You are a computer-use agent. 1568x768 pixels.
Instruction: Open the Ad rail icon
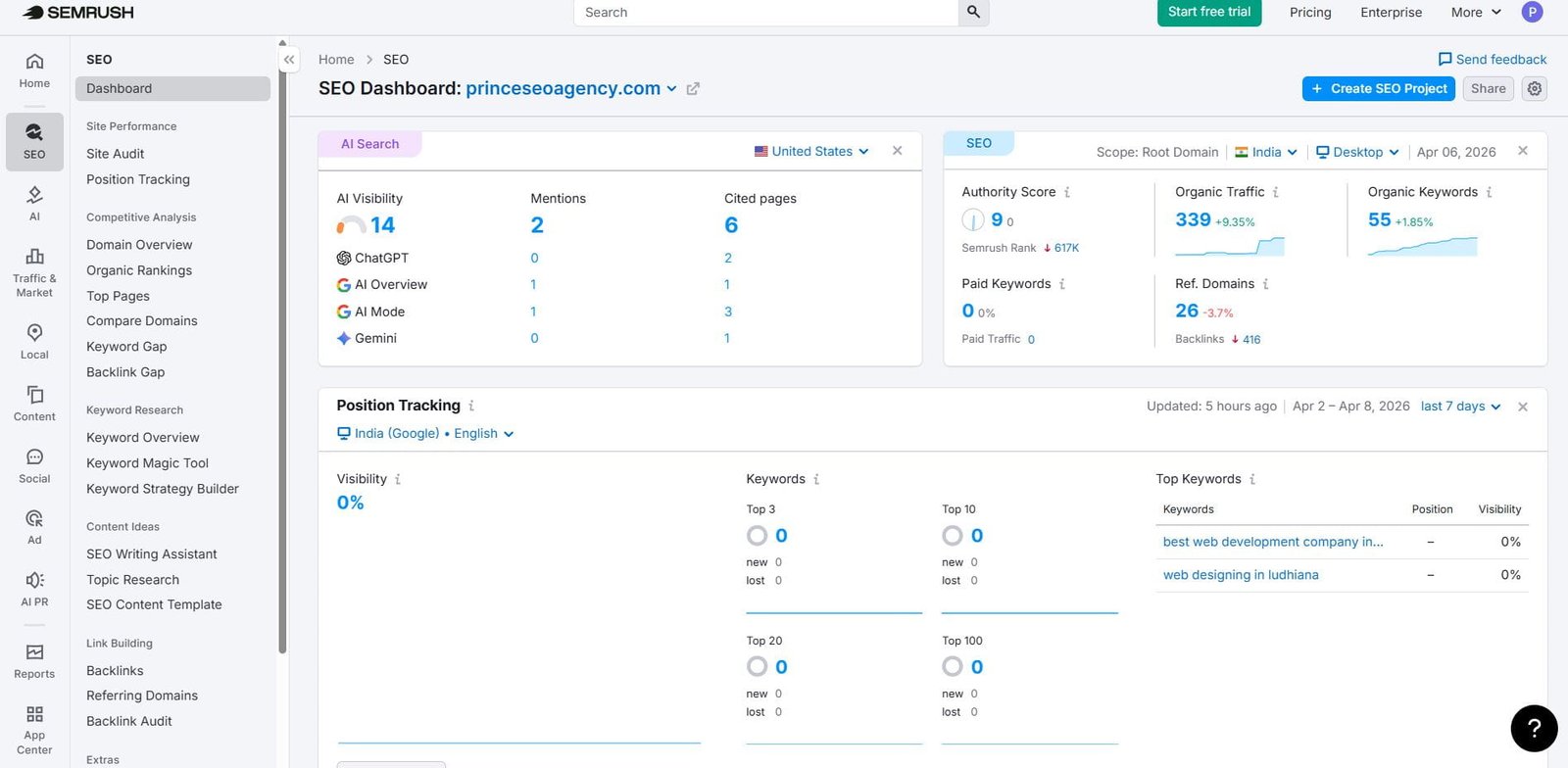coord(34,527)
